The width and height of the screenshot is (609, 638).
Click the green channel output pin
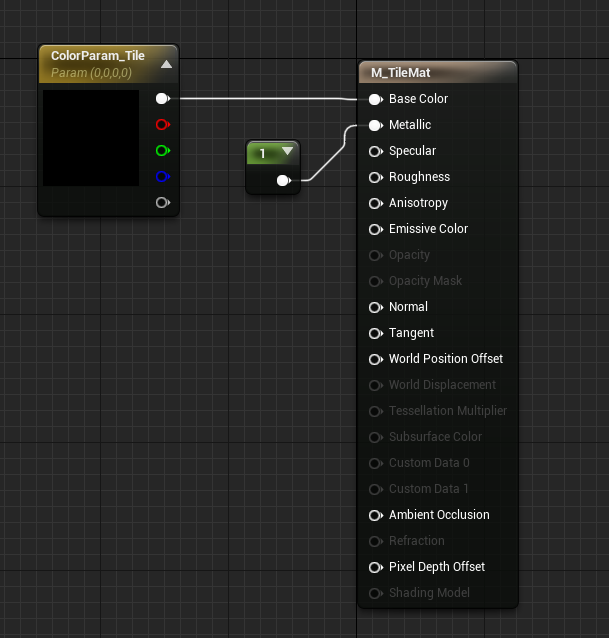tap(163, 151)
